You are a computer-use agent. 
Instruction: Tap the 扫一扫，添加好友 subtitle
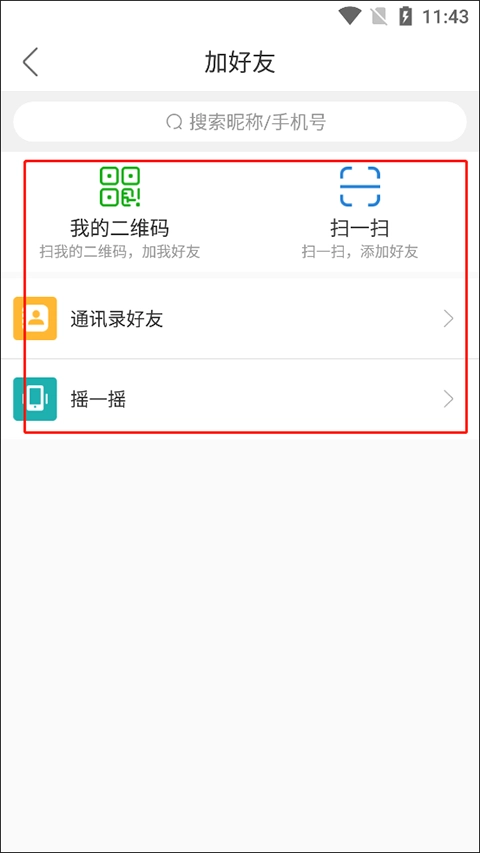point(360,252)
